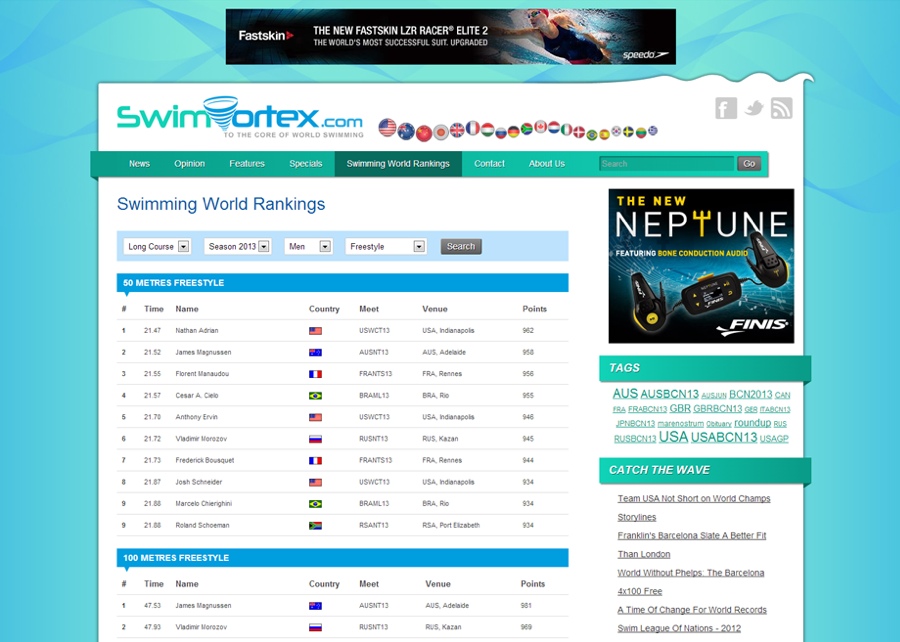900x642 pixels.
Task: Select the Japan flag ball
Action: 441,133
